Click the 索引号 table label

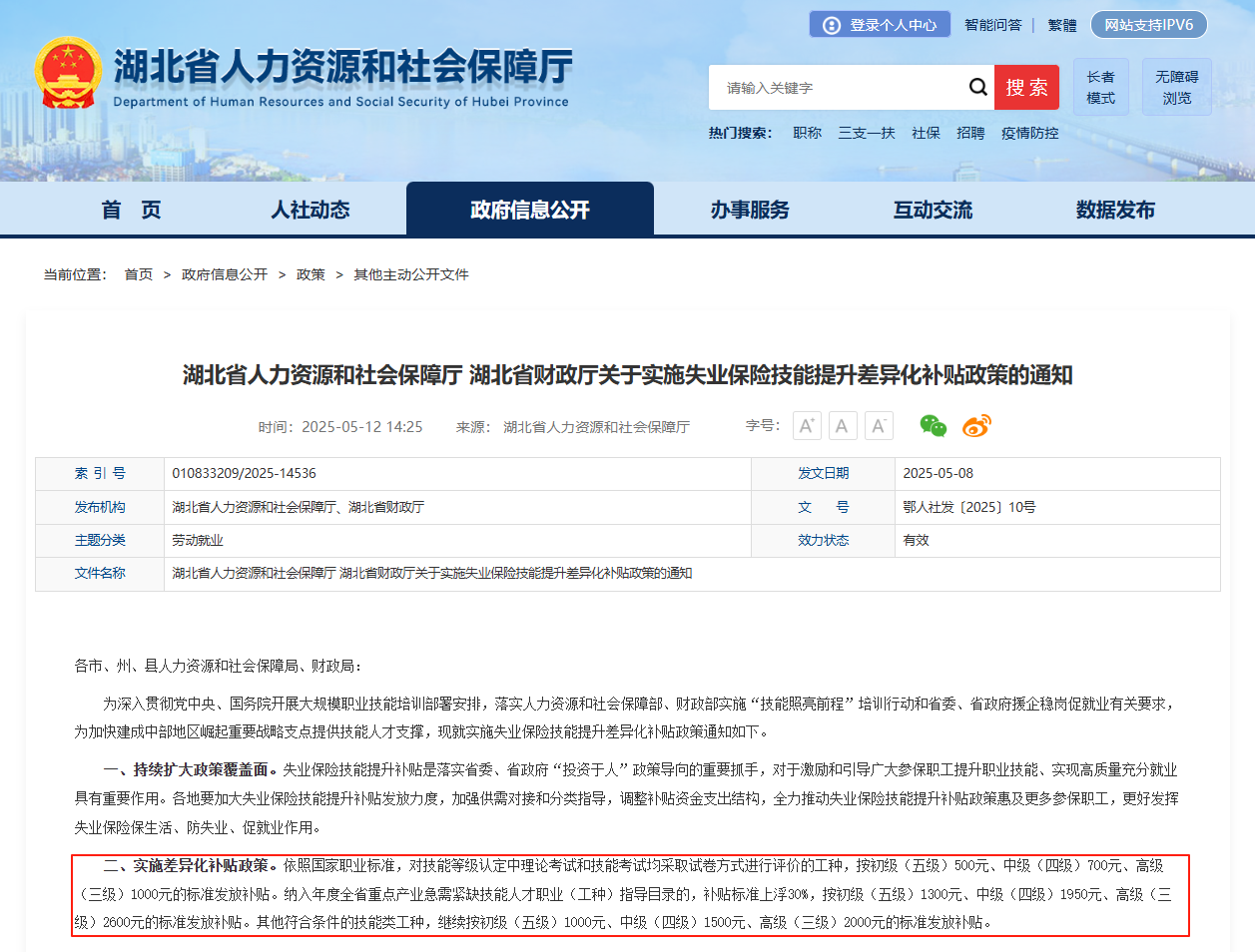100,473
